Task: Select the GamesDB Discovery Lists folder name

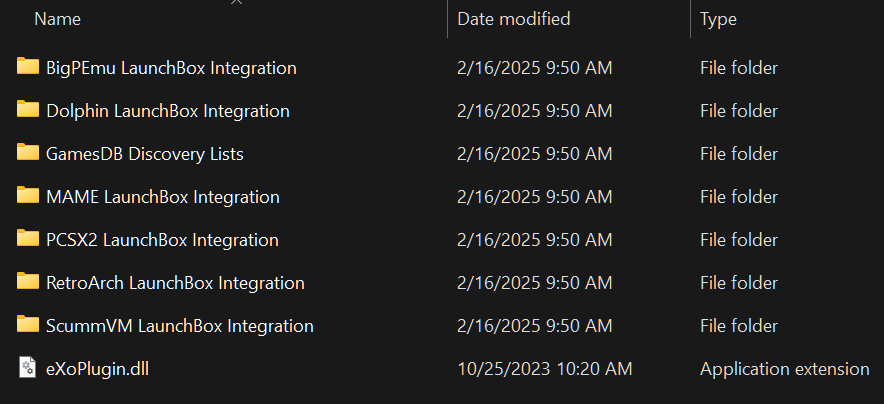Action: 145,154
